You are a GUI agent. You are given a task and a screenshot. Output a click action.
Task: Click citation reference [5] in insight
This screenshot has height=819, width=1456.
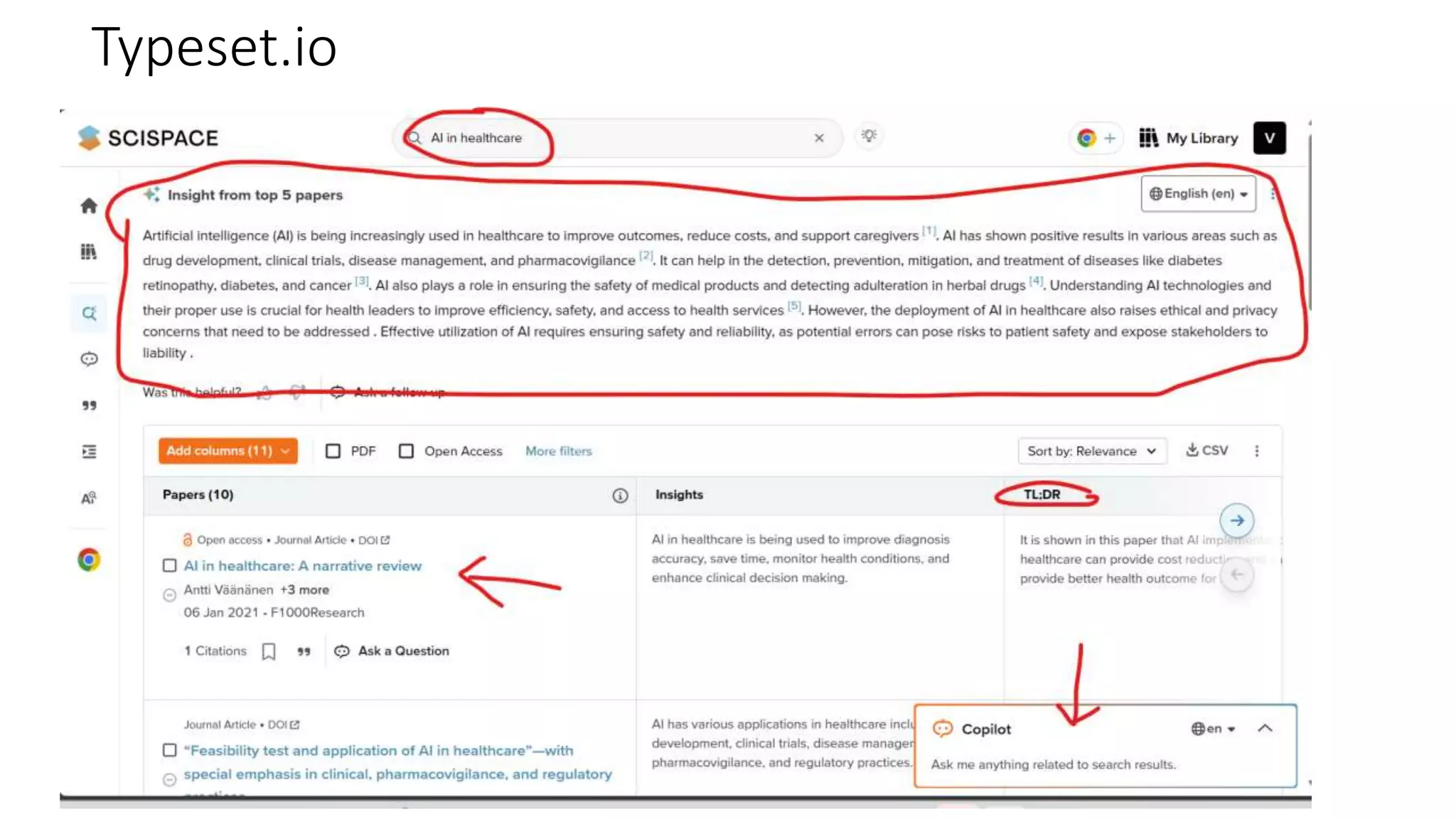(794, 306)
